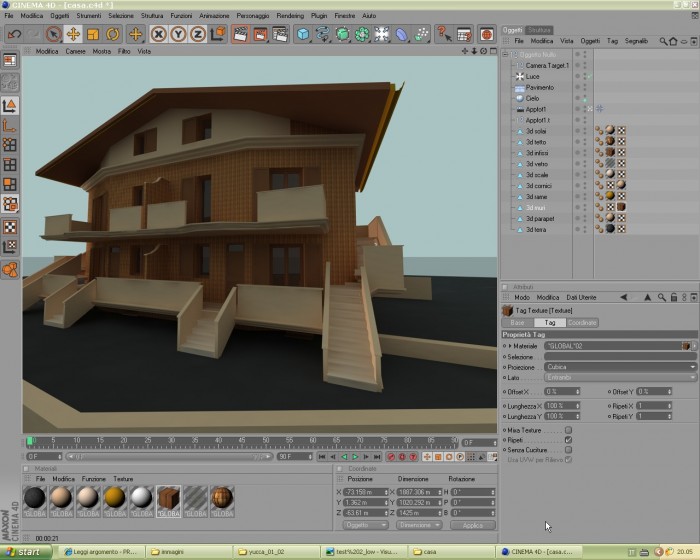This screenshot has width=700, height=560.
Task: Switch world/object coordinate system icon
Action: pyautogui.click(x=217, y=34)
